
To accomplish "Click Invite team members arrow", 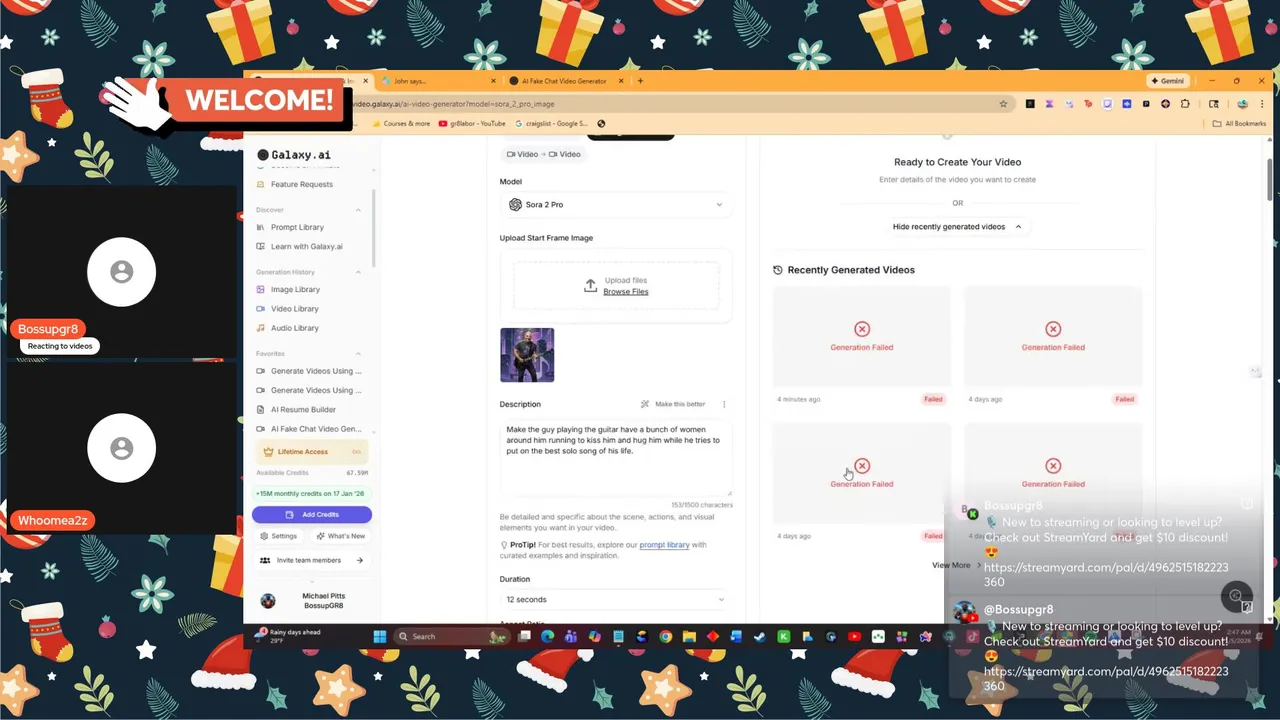I will pyautogui.click(x=360, y=560).
